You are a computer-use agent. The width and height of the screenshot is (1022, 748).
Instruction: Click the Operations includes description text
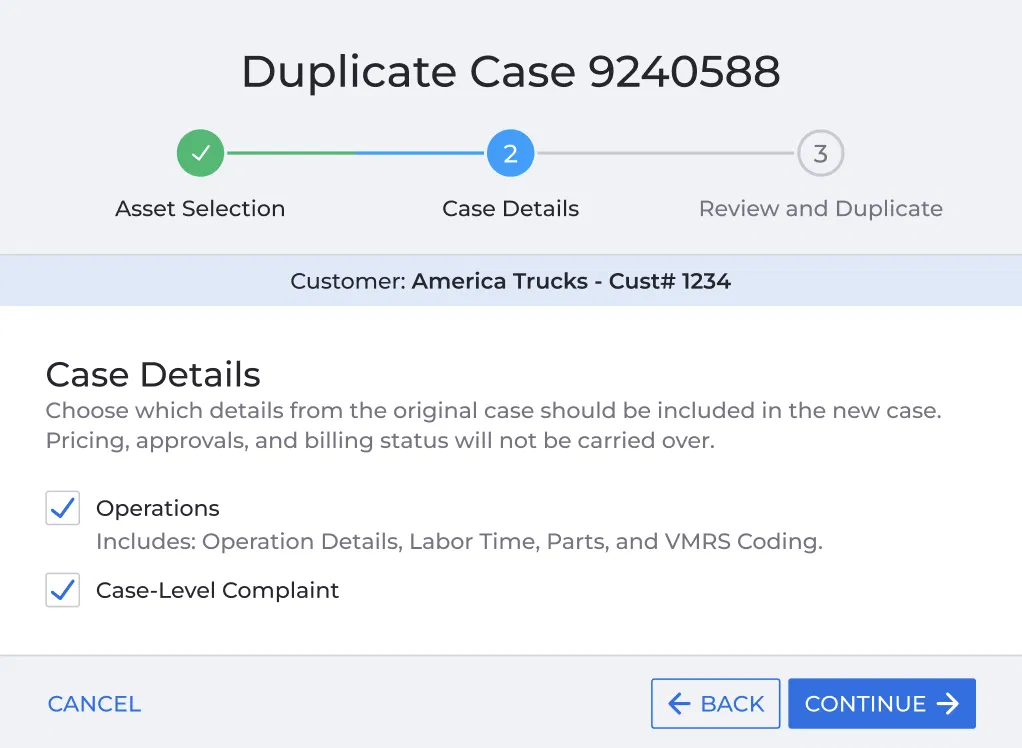click(x=460, y=541)
